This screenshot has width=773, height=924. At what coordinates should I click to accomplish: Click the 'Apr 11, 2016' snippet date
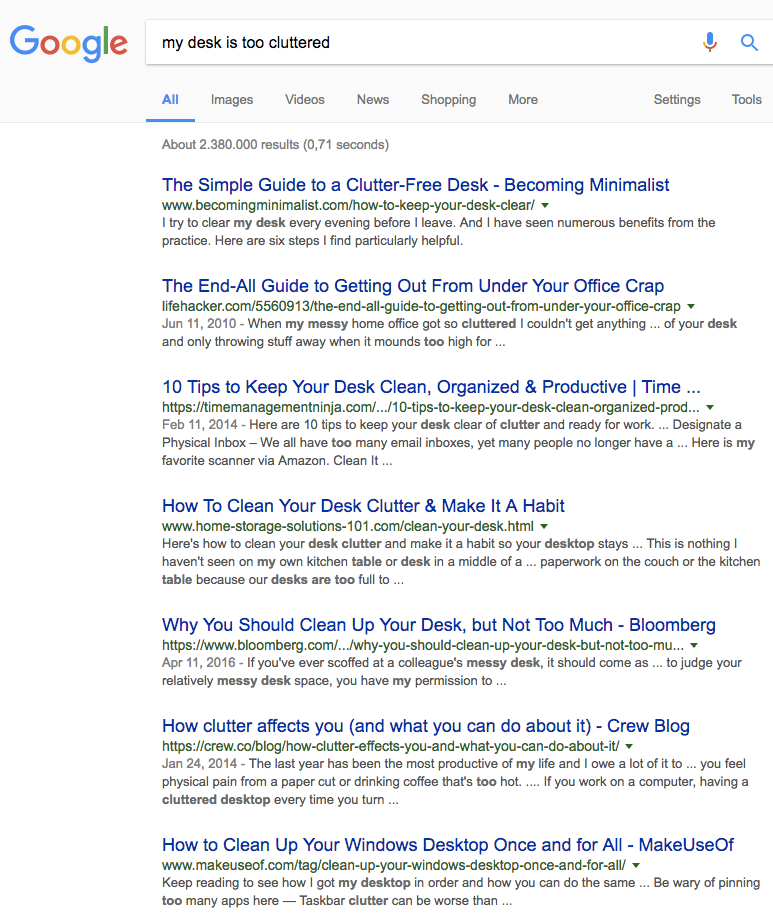coord(199,662)
